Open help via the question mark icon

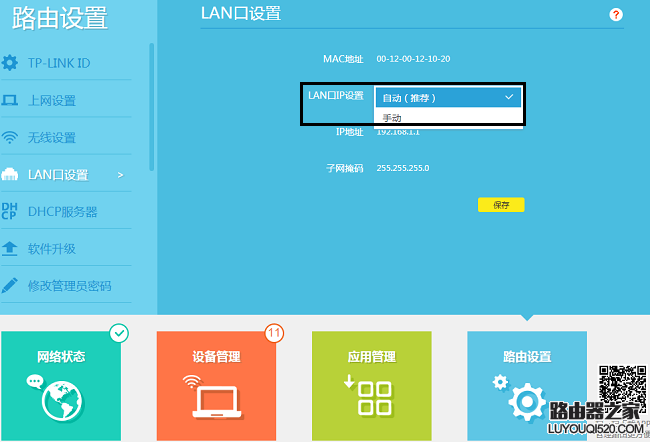(616, 15)
